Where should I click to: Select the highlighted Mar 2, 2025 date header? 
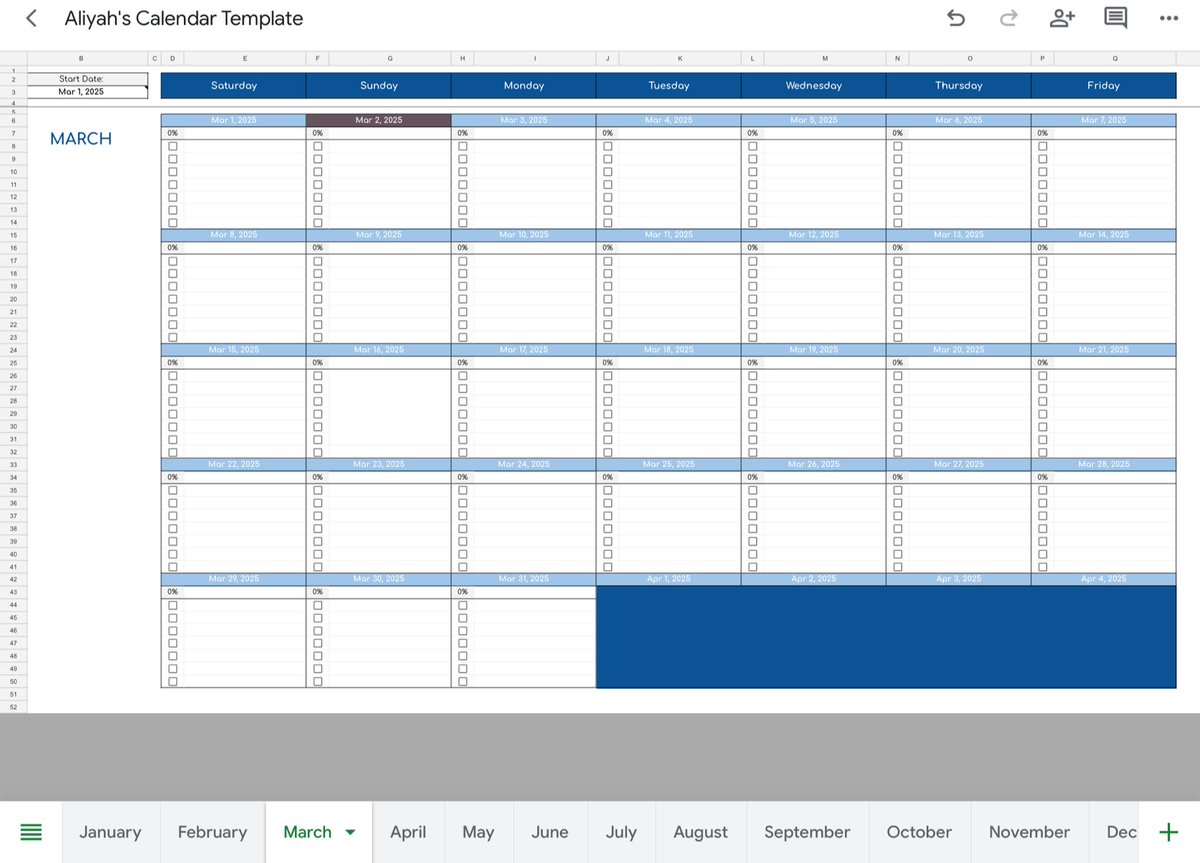378,119
